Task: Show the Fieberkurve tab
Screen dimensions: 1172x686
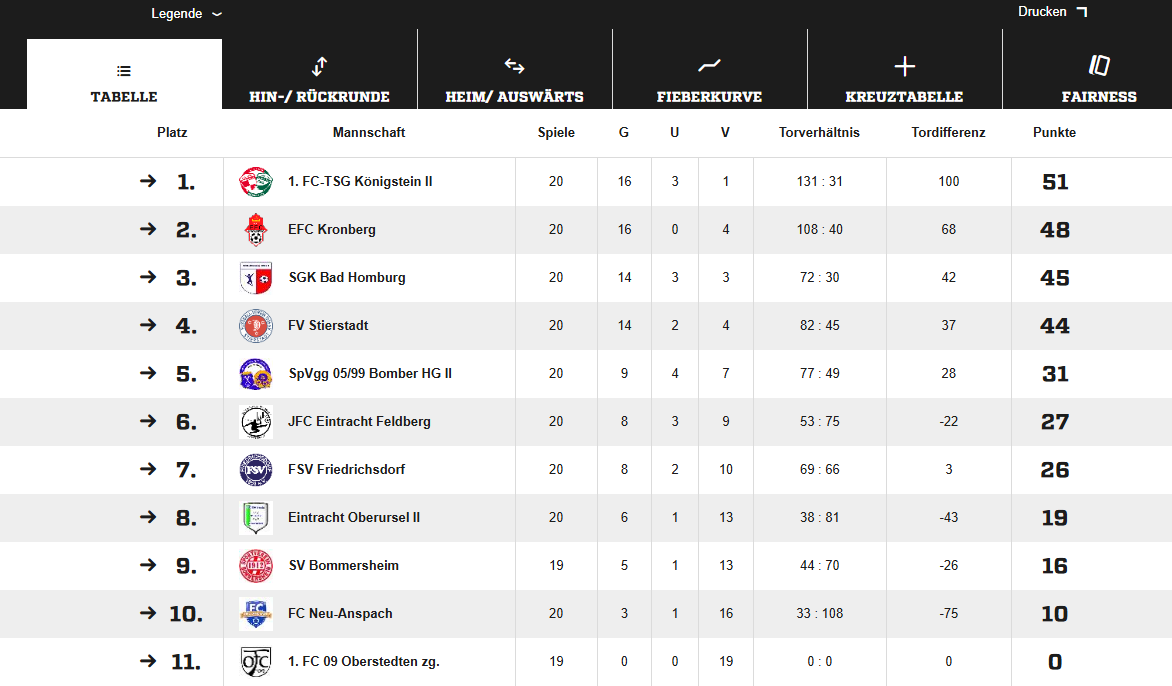Action: pyautogui.click(x=709, y=79)
